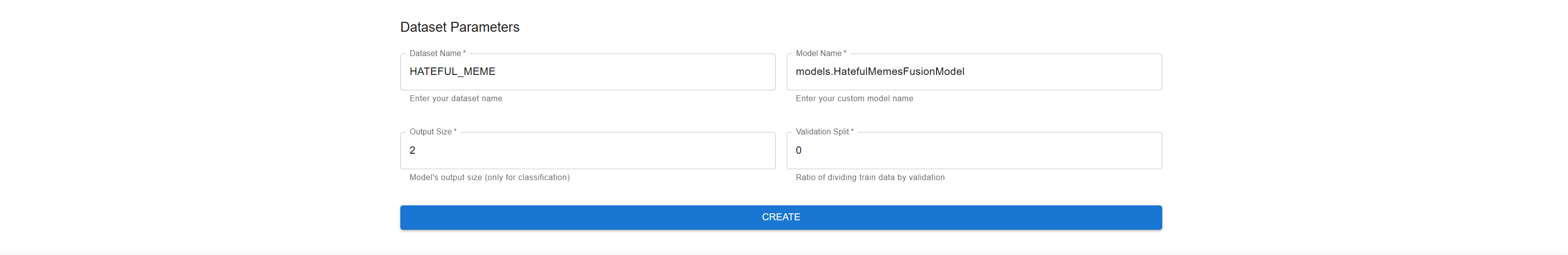Click the Output Size floating label

pyautogui.click(x=431, y=132)
